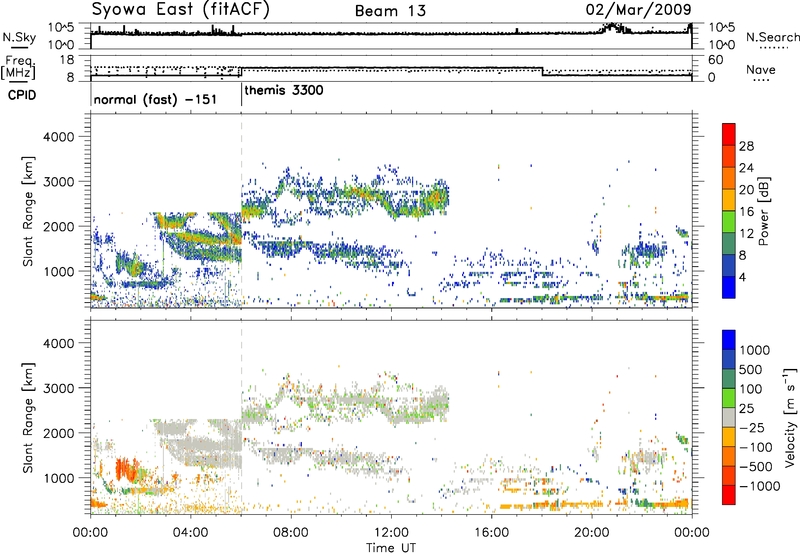This screenshot has height=554, width=800.
Task: Select the 'N.Sky' legend label
Action: point(19,37)
